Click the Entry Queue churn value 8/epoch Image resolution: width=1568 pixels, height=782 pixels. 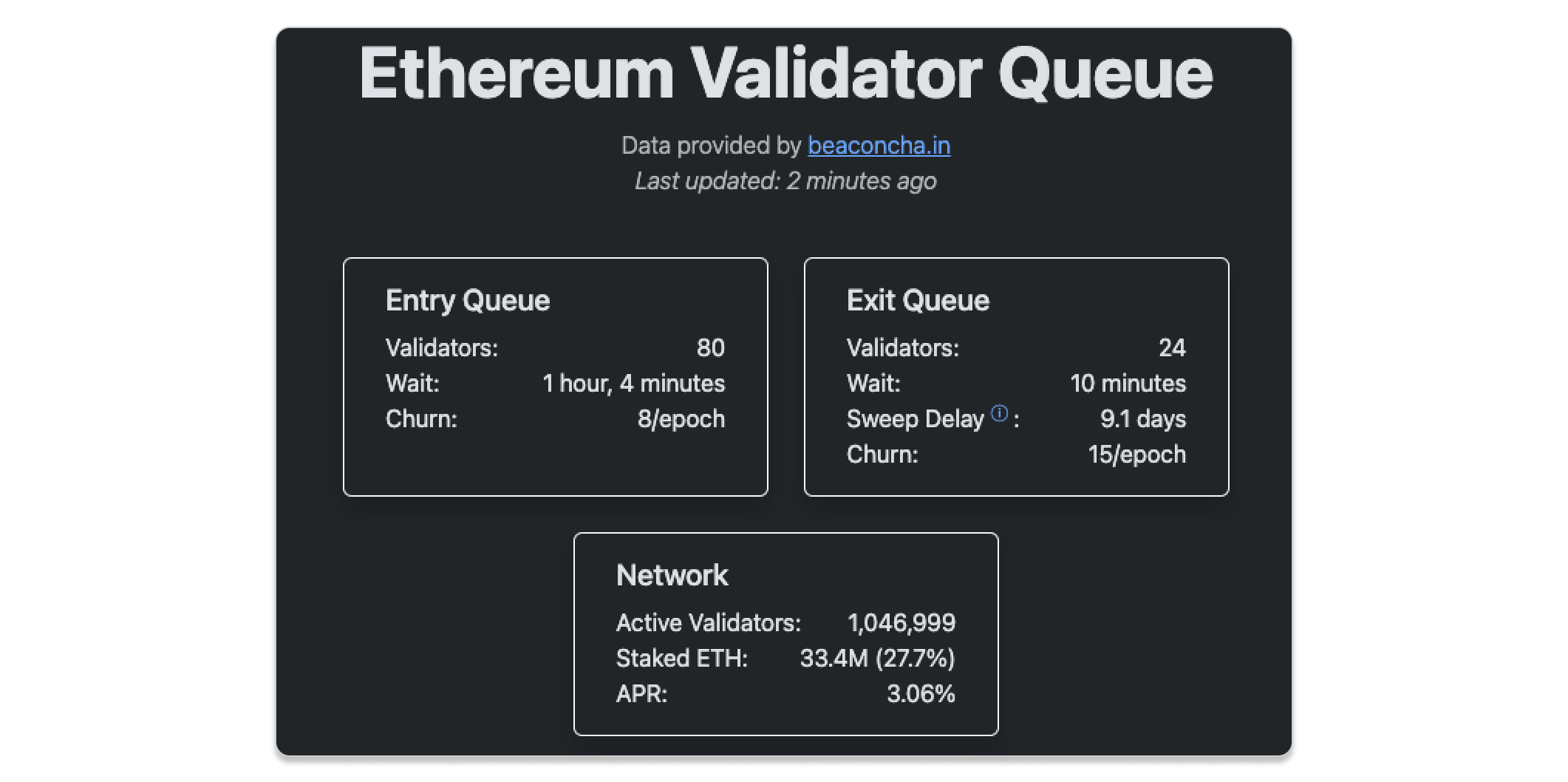(x=681, y=418)
